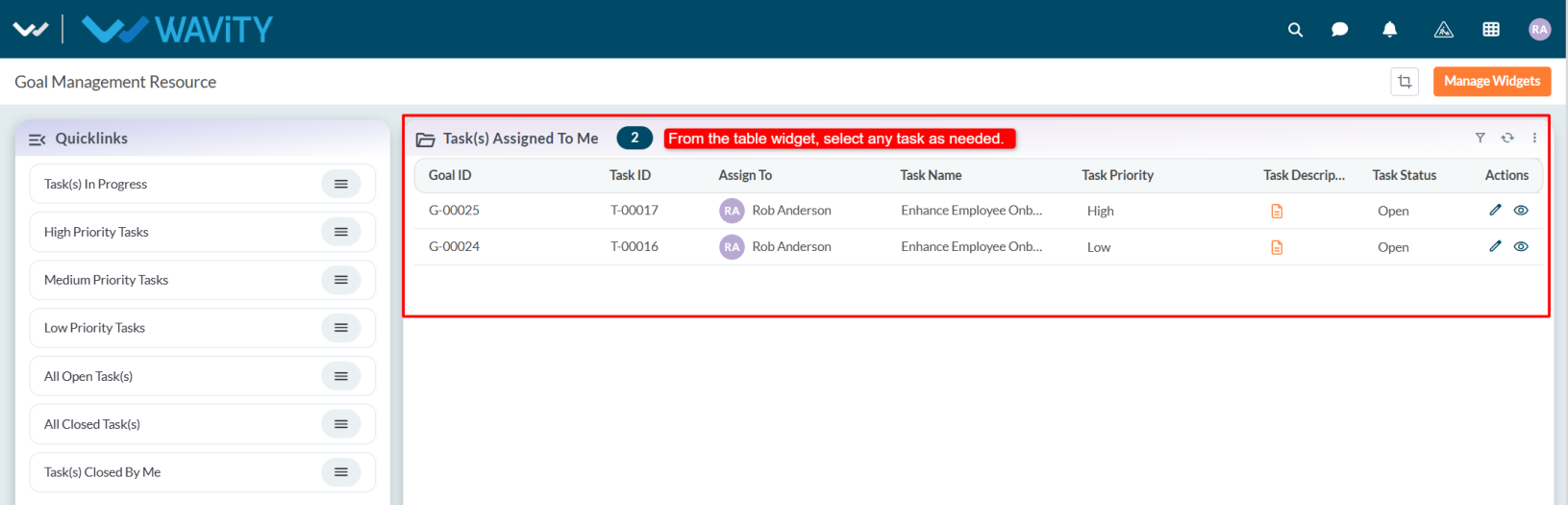Click the High priority cell

pyautogui.click(x=1101, y=211)
